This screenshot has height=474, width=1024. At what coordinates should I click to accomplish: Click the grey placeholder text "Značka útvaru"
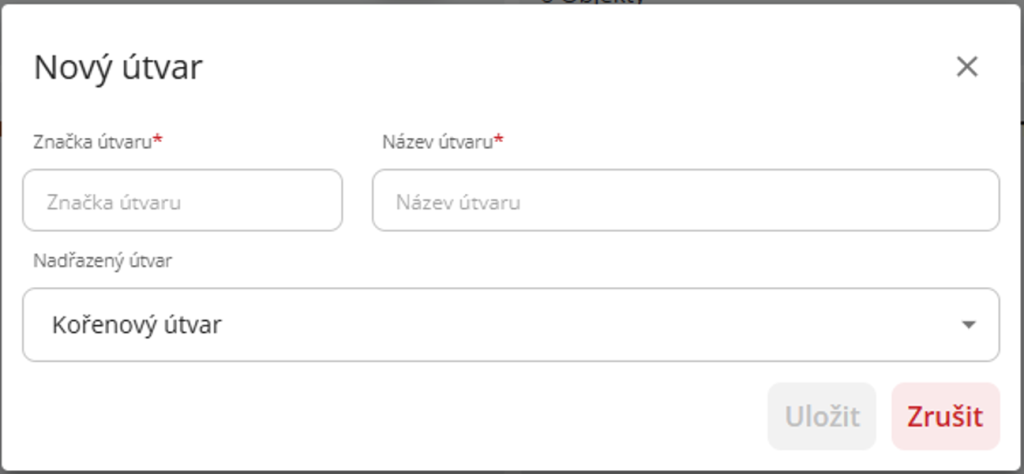[114, 201]
